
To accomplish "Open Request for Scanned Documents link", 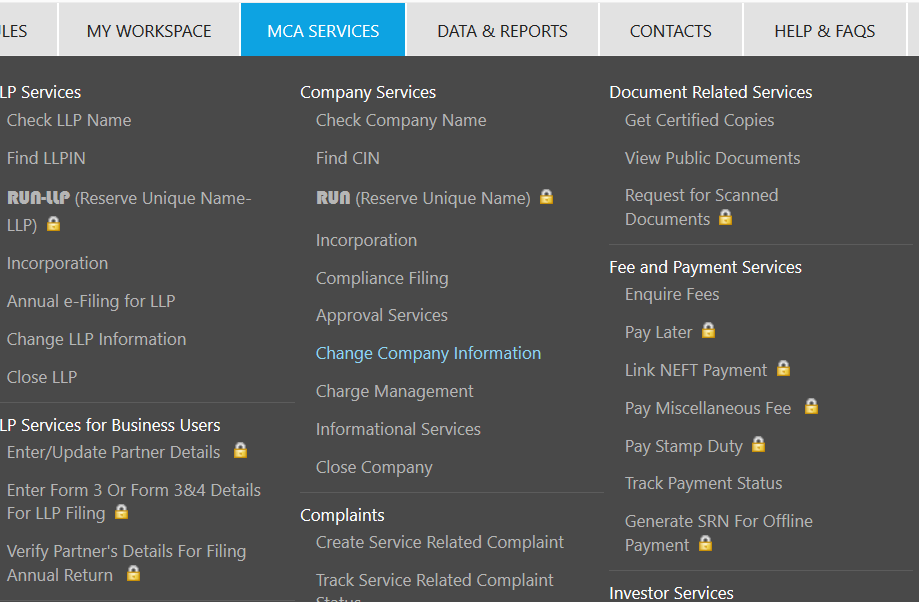I will tap(702, 207).
